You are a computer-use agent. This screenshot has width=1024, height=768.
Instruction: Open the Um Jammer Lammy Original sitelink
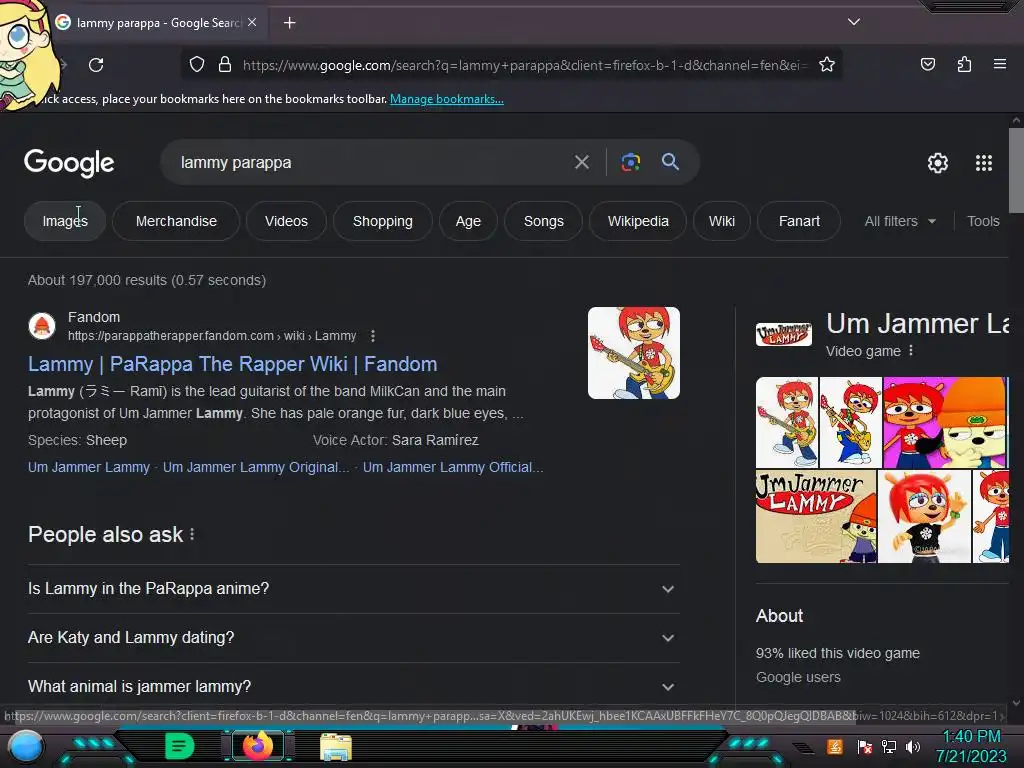pyautogui.click(x=256, y=467)
